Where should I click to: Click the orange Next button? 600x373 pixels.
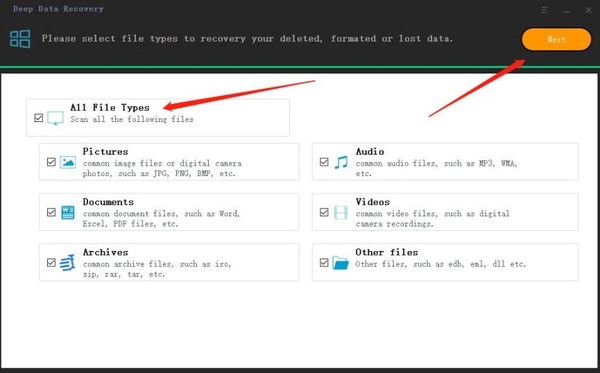(556, 39)
